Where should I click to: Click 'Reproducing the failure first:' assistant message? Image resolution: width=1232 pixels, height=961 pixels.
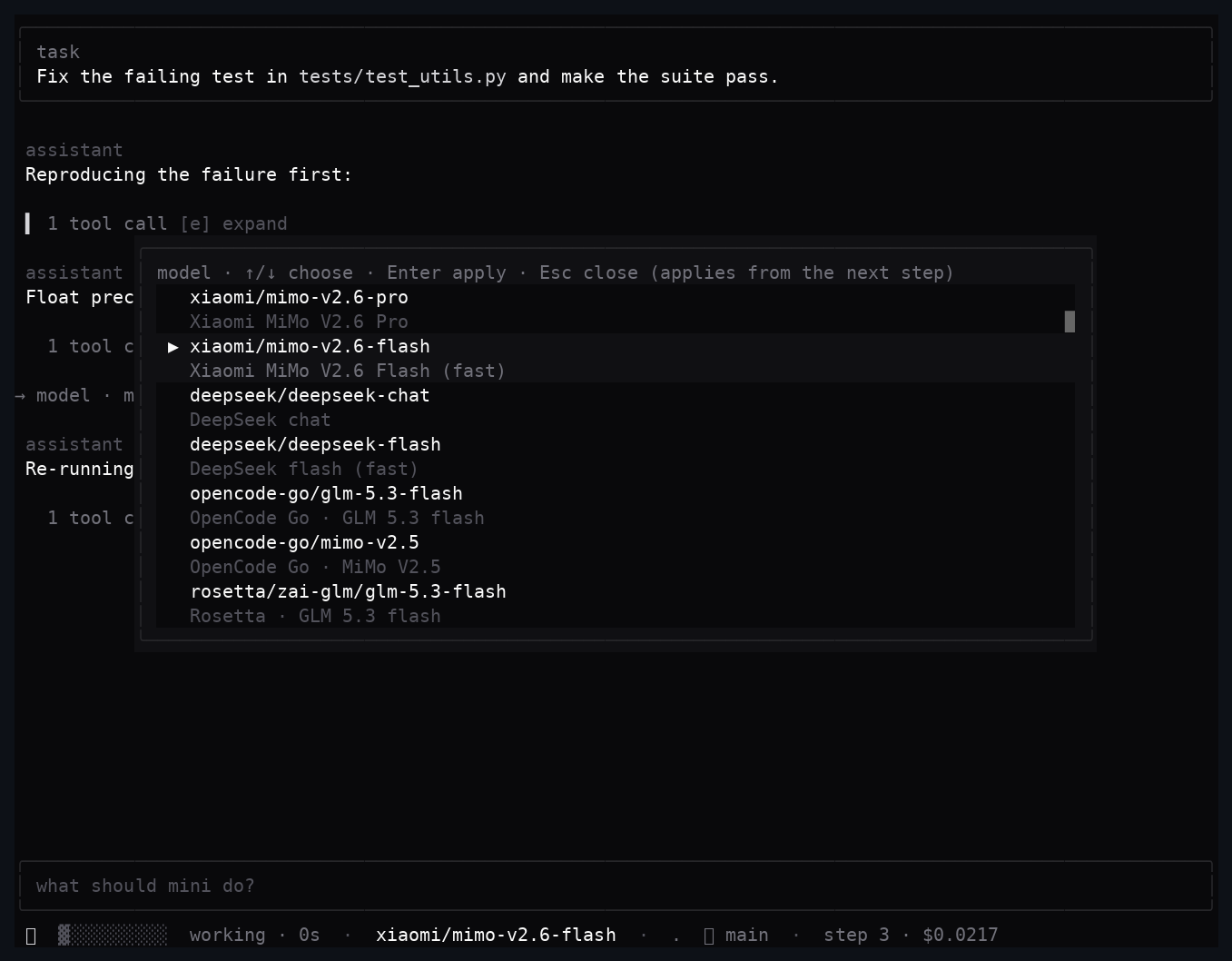pyautogui.click(x=189, y=174)
